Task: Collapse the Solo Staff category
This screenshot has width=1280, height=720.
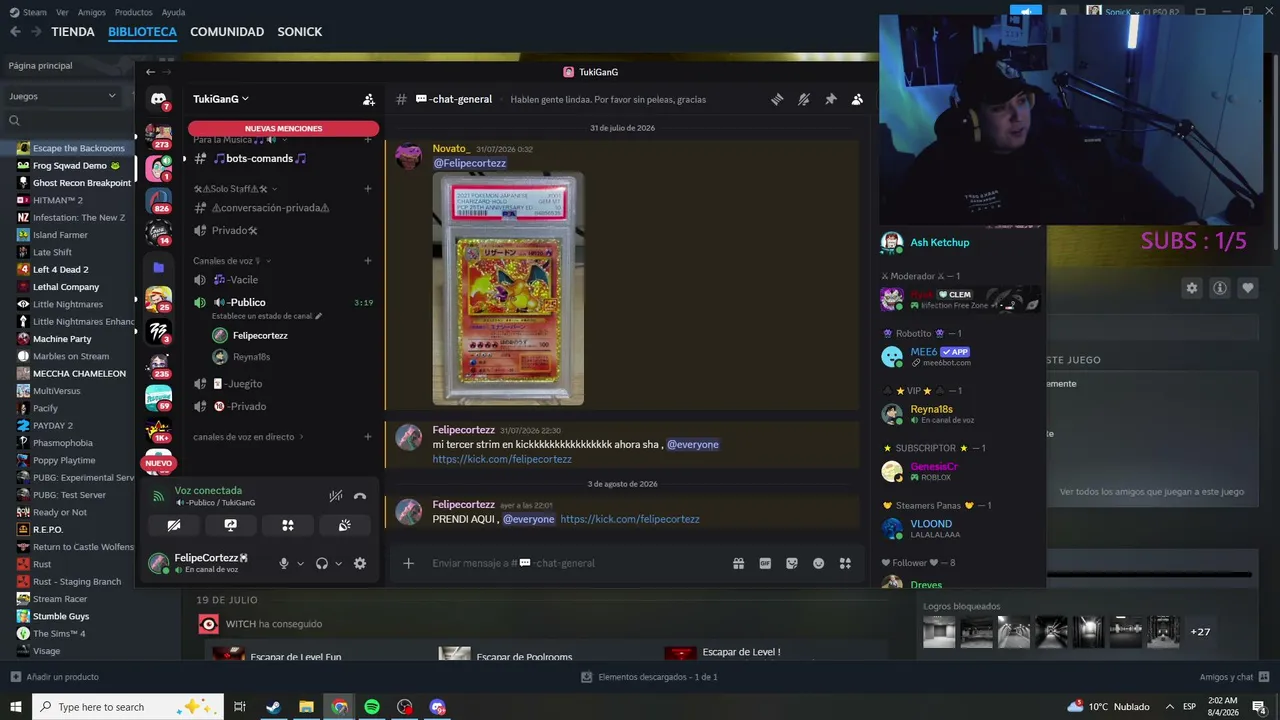Action: (234, 189)
